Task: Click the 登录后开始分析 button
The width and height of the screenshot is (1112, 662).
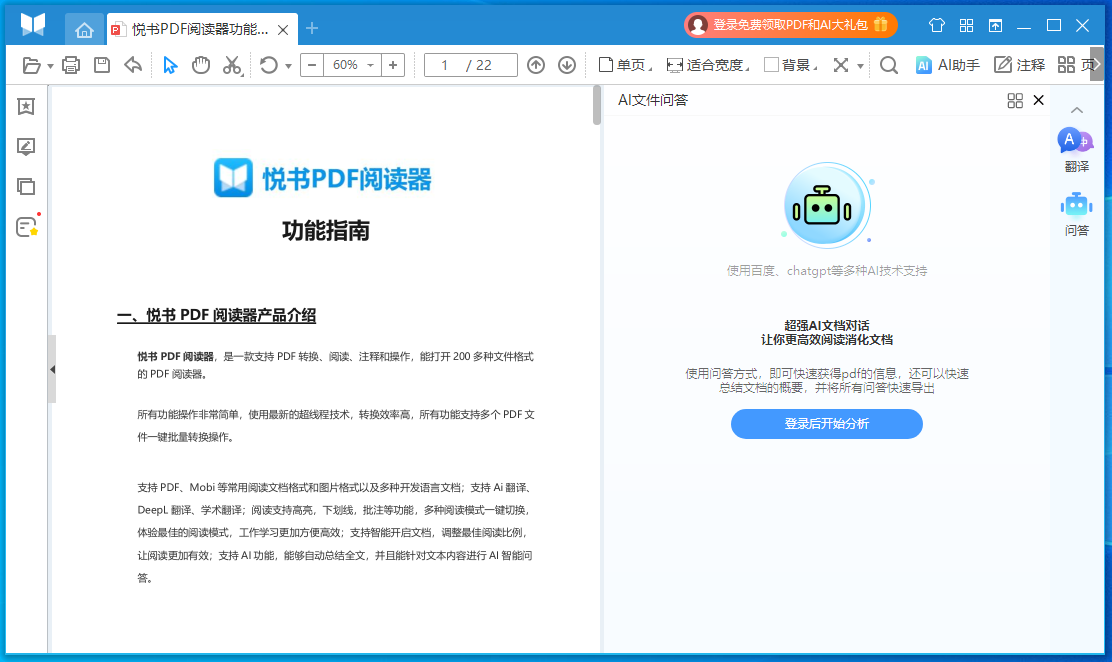Action: (x=826, y=424)
